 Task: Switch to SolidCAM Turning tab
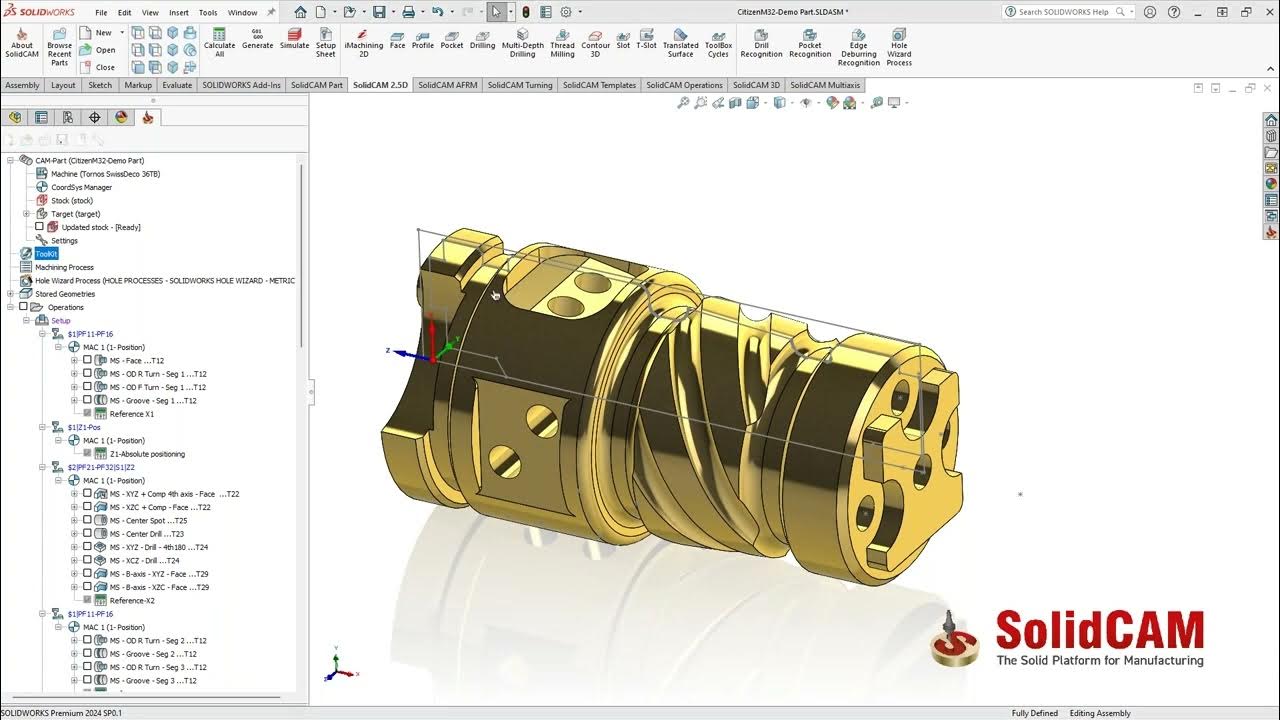[x=520, y=85]
